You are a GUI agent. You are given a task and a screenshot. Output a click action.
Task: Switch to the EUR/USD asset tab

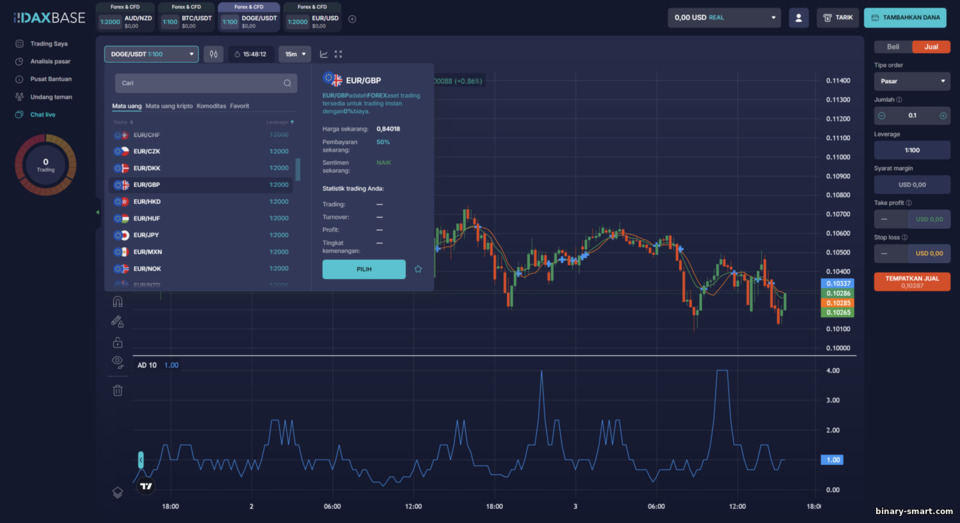(312, 18)
